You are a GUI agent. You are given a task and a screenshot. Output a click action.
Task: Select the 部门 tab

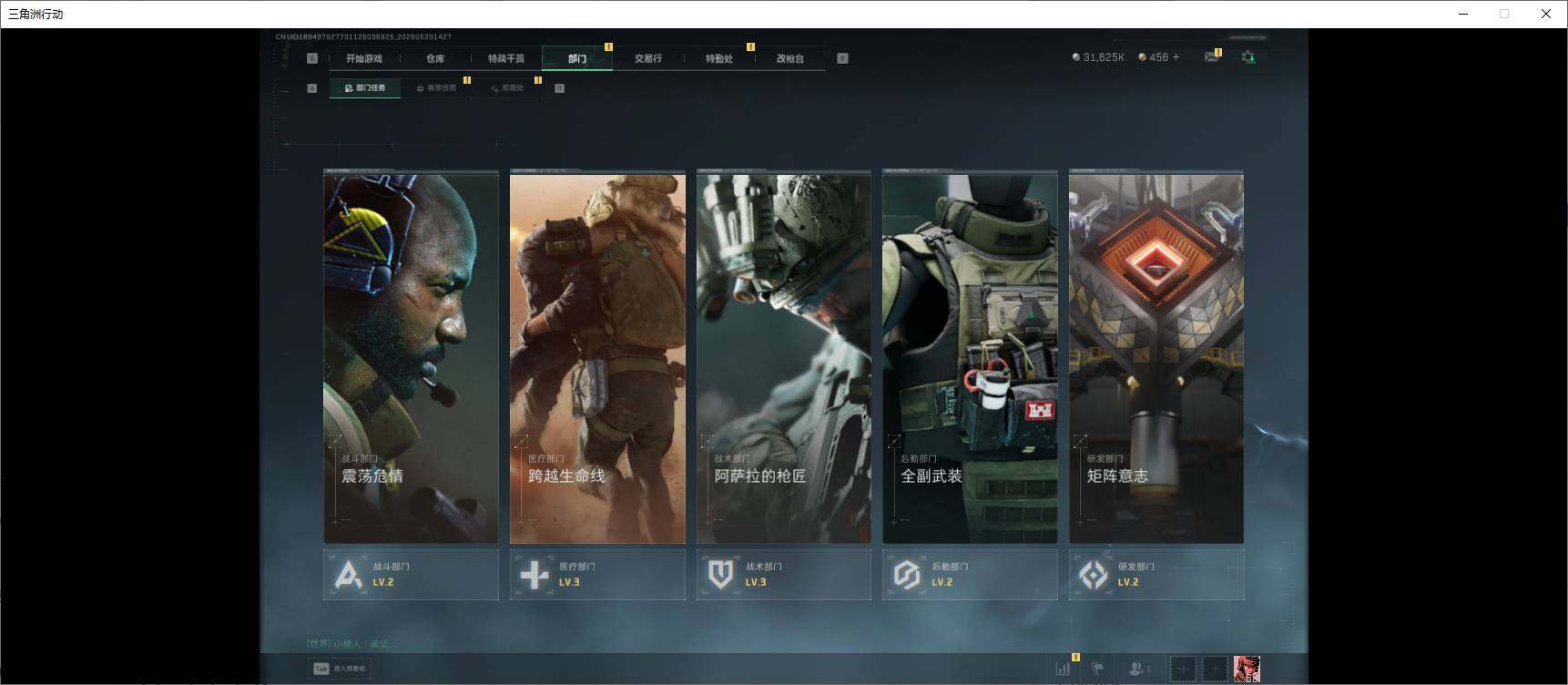pyautogui.click(x=577, y=58)
